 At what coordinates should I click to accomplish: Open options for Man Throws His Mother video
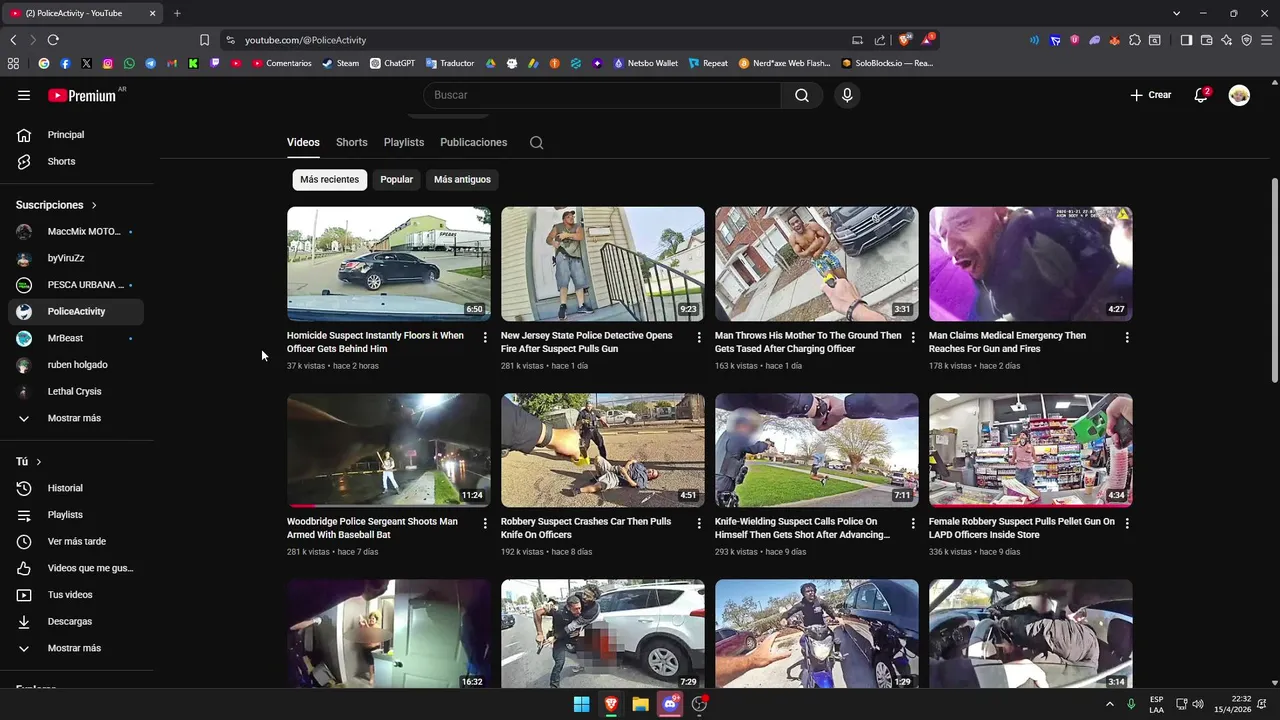(x=913, y=337)
